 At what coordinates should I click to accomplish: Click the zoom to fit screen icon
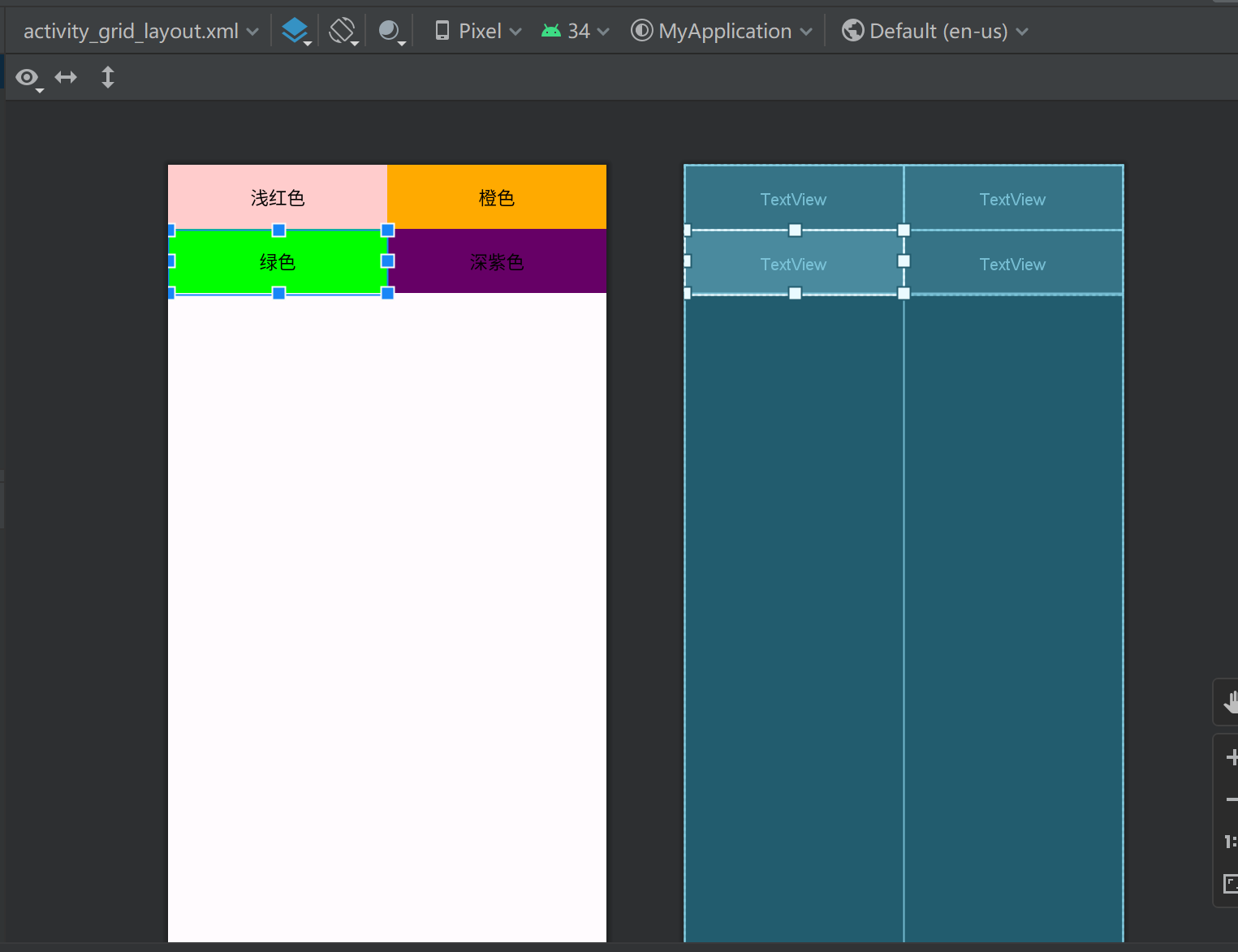coord(1231,884)
